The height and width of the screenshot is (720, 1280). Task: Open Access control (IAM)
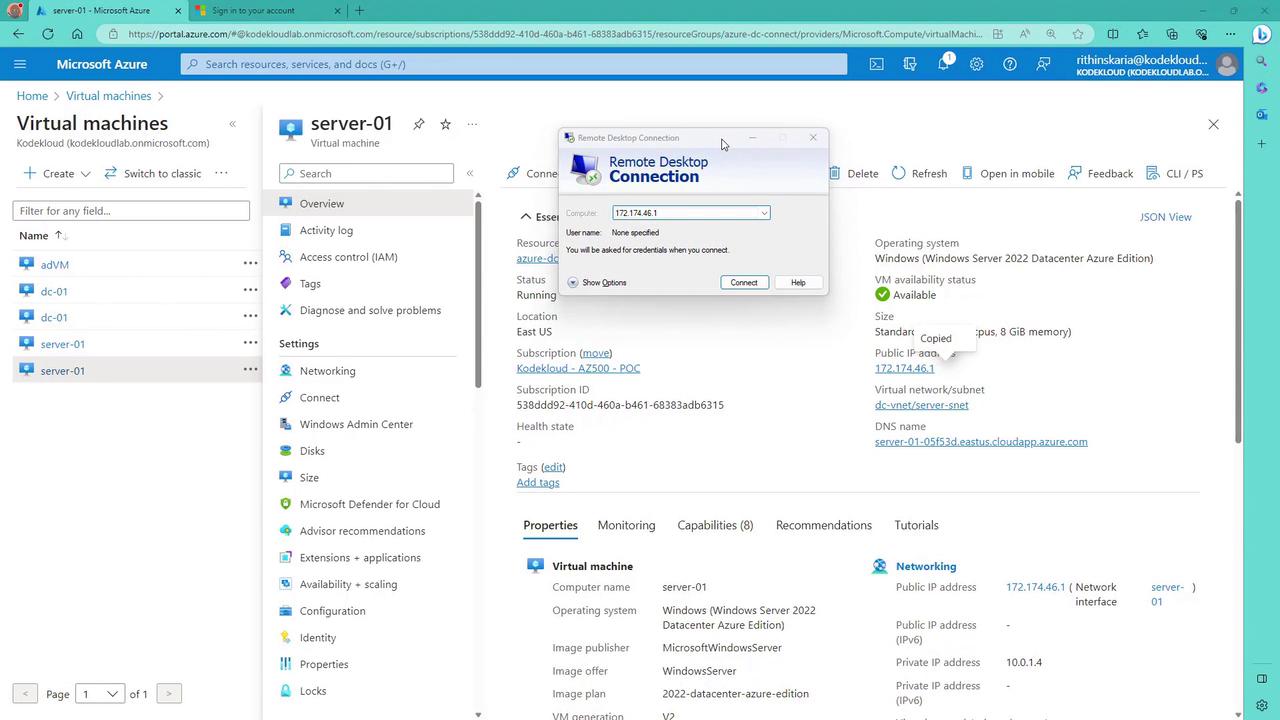click(x=348, y=257)
